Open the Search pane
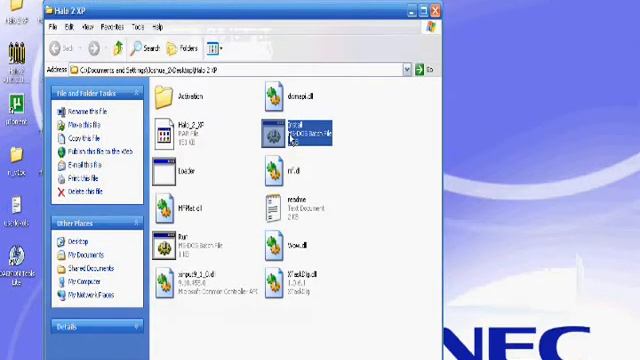The image size is (640, 360). (145, 49)
